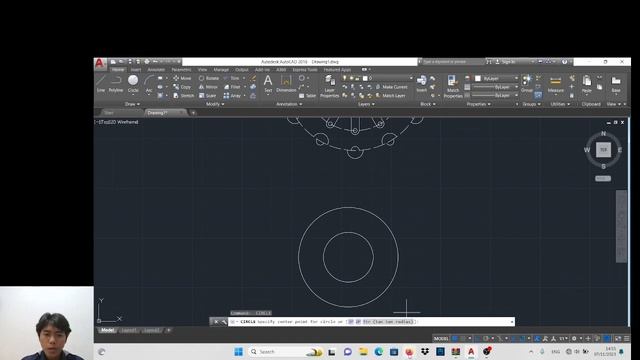Expand the Groups panel
Viewport: 640px width, 360px height.
click(531, 104)
